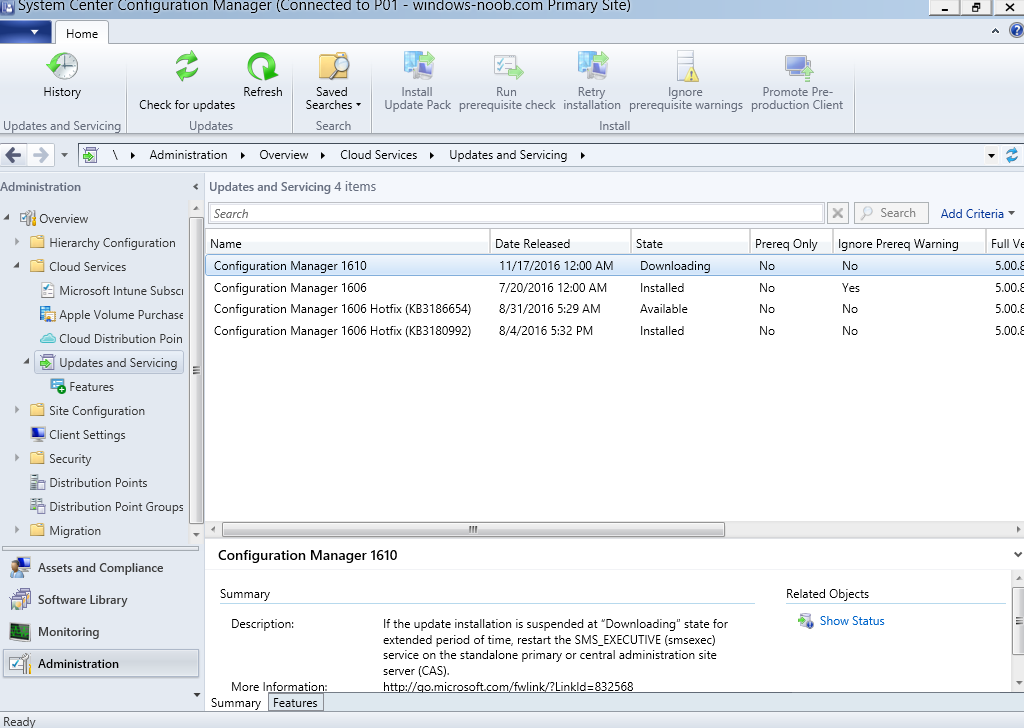Sort by Ignore Prereq Warning column
1024x728 pixels.
point(909,244)
